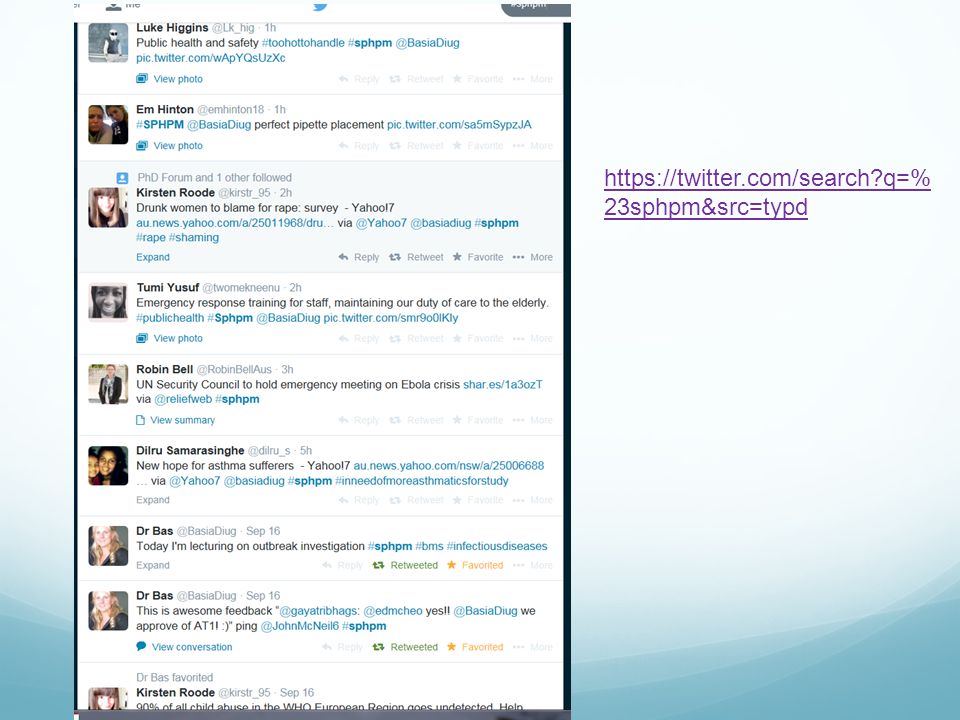This screenshot has width=960, height=720.
Task: Click summary page icon on Robin Bell's tweet
Action: tap(140, 420)
